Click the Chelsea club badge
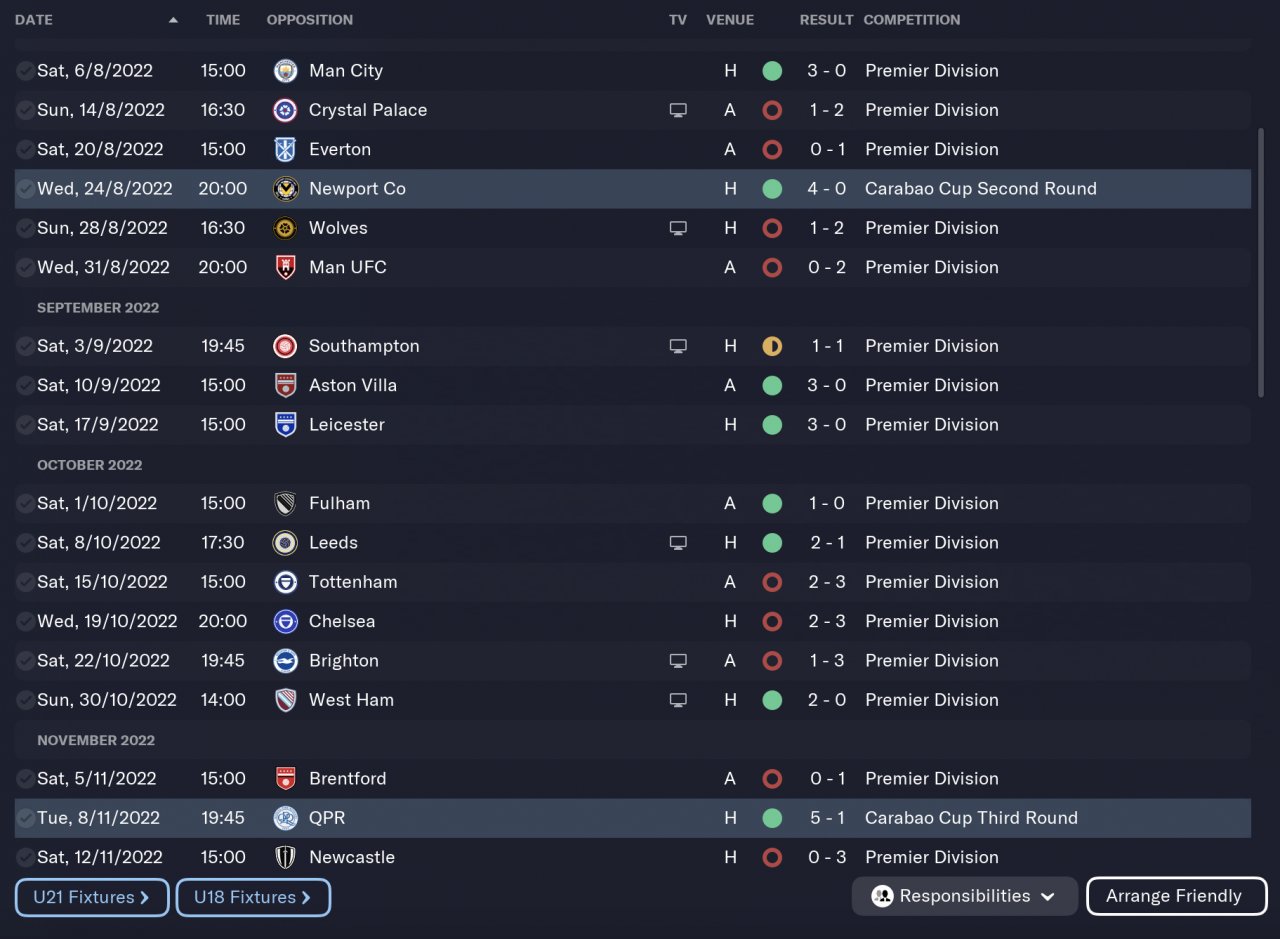Image resolution: width=1280 pixels, height=939 pixels. [285, 621]
